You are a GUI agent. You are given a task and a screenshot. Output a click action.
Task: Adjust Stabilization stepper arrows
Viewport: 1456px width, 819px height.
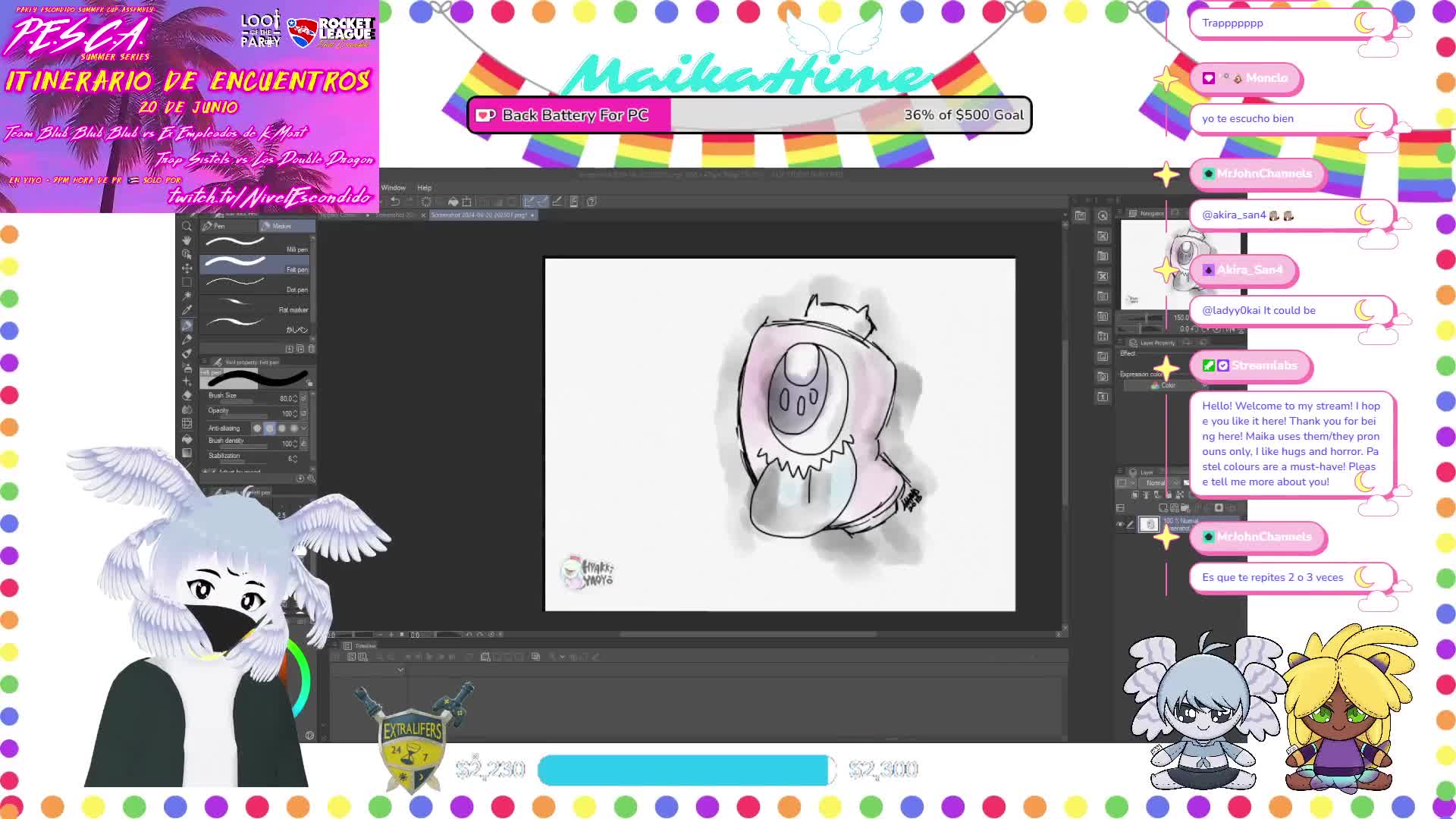click(x=295, y=459)
